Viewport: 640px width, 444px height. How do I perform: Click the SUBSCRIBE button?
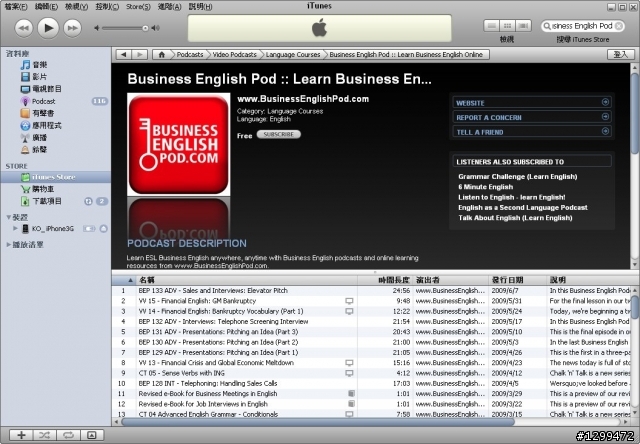point(279,134)
